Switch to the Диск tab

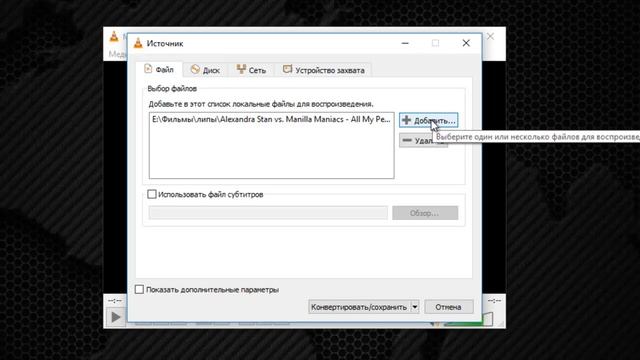point(205,70)
